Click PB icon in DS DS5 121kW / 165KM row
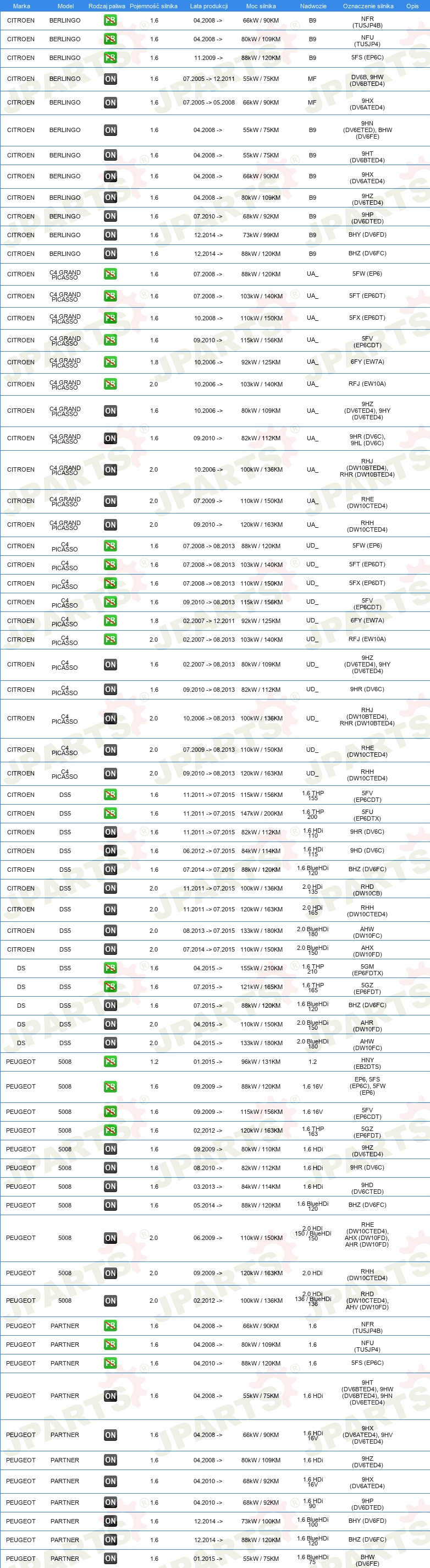Image resolution: width=430 pixels, height=1568 pixels. [110, 987]
